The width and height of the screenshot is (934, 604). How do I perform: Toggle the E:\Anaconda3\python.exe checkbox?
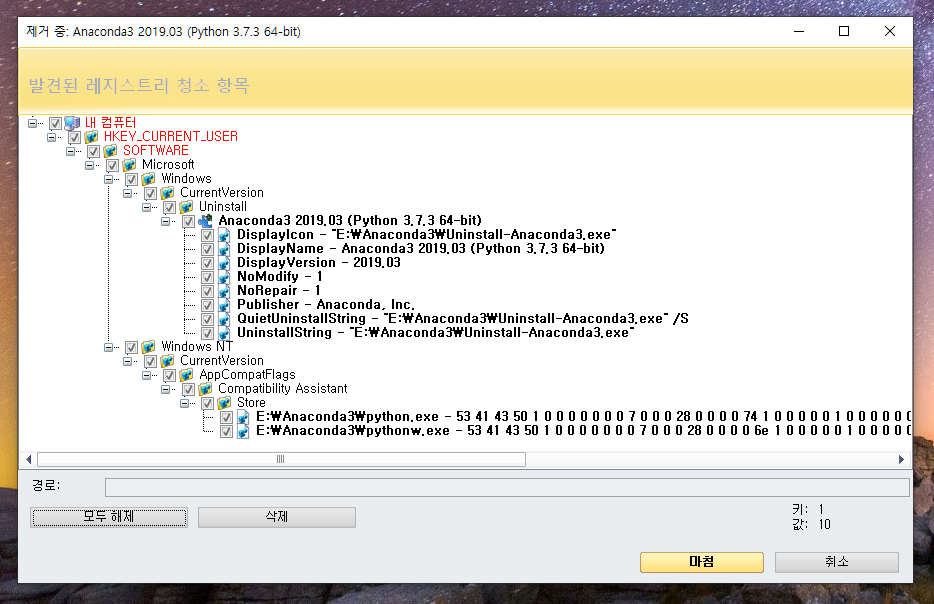coord(226,418)
